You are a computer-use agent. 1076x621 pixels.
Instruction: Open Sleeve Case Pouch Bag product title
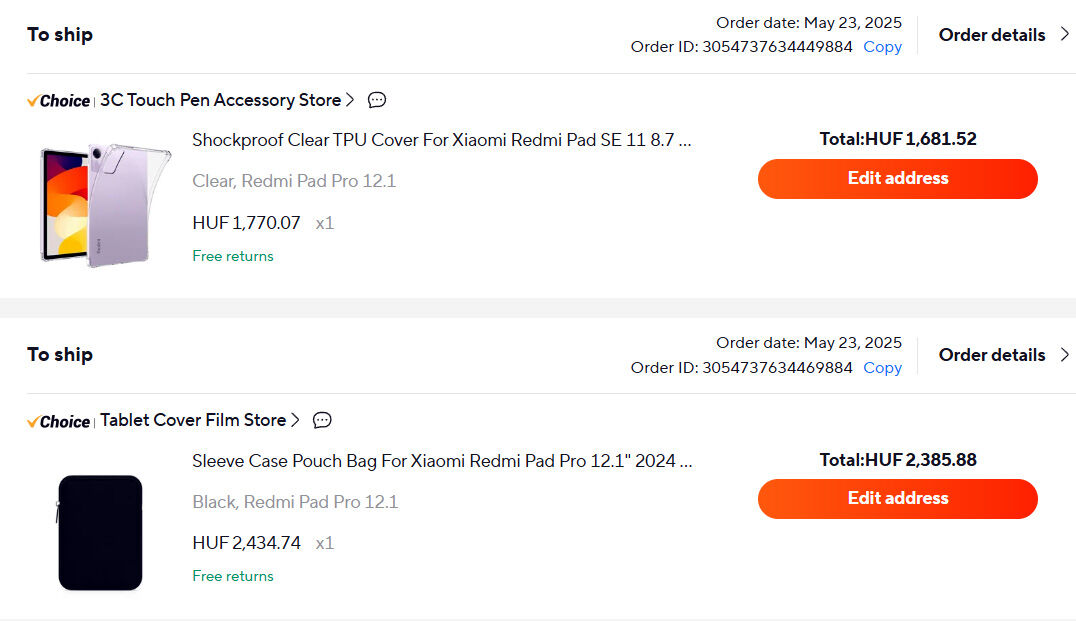[442, 460]
